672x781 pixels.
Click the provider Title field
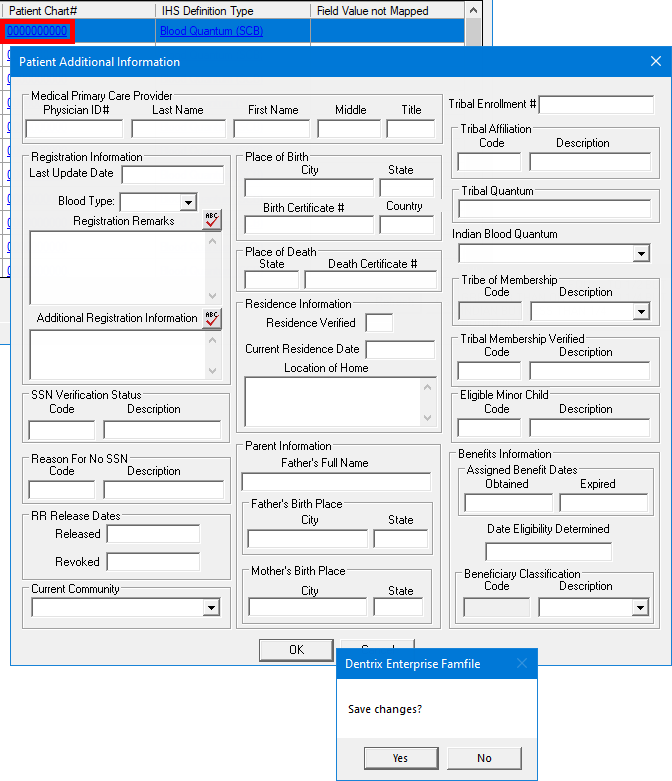coord(411,129)
